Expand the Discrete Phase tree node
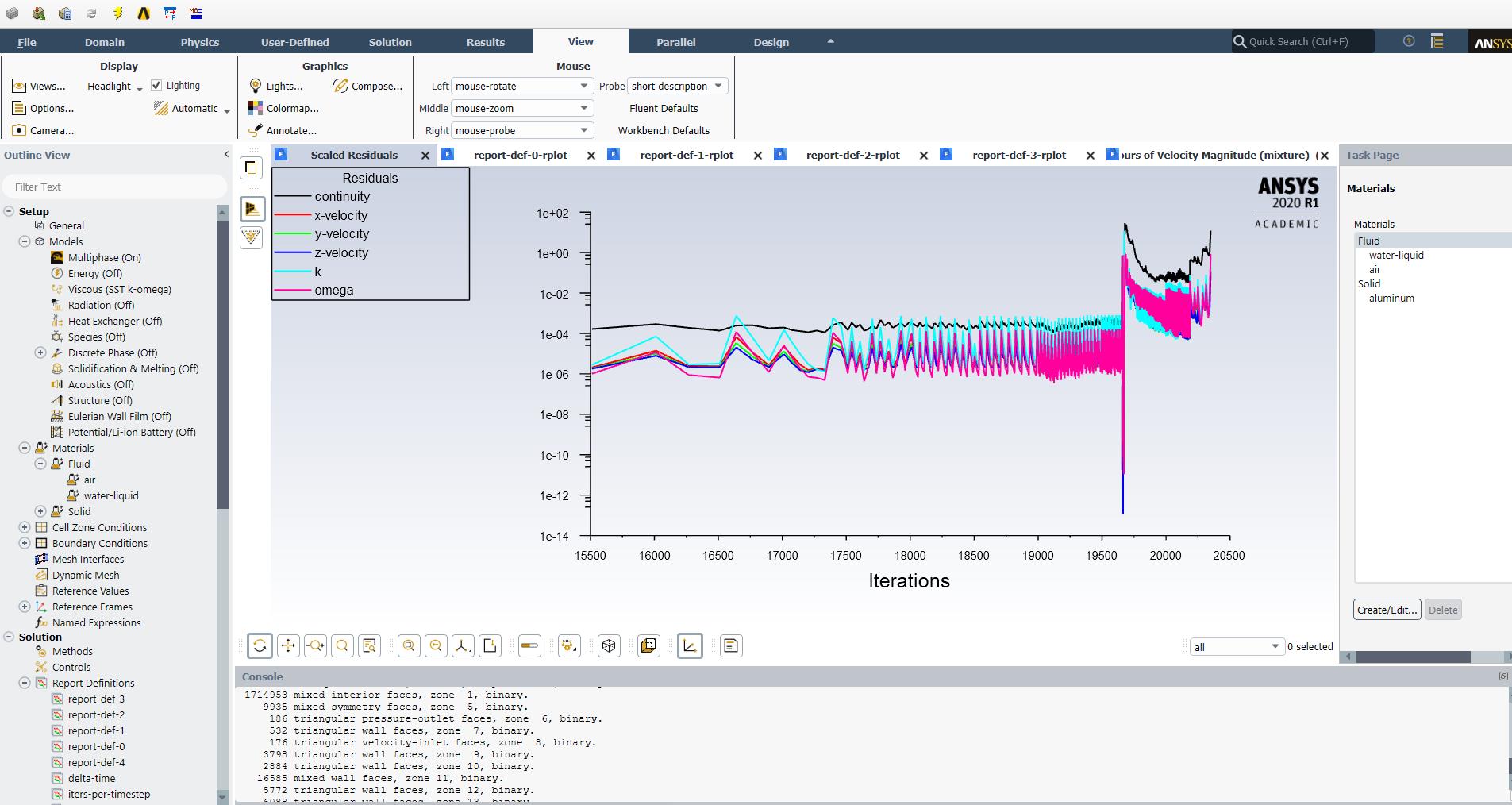 (x=40, y=352)
